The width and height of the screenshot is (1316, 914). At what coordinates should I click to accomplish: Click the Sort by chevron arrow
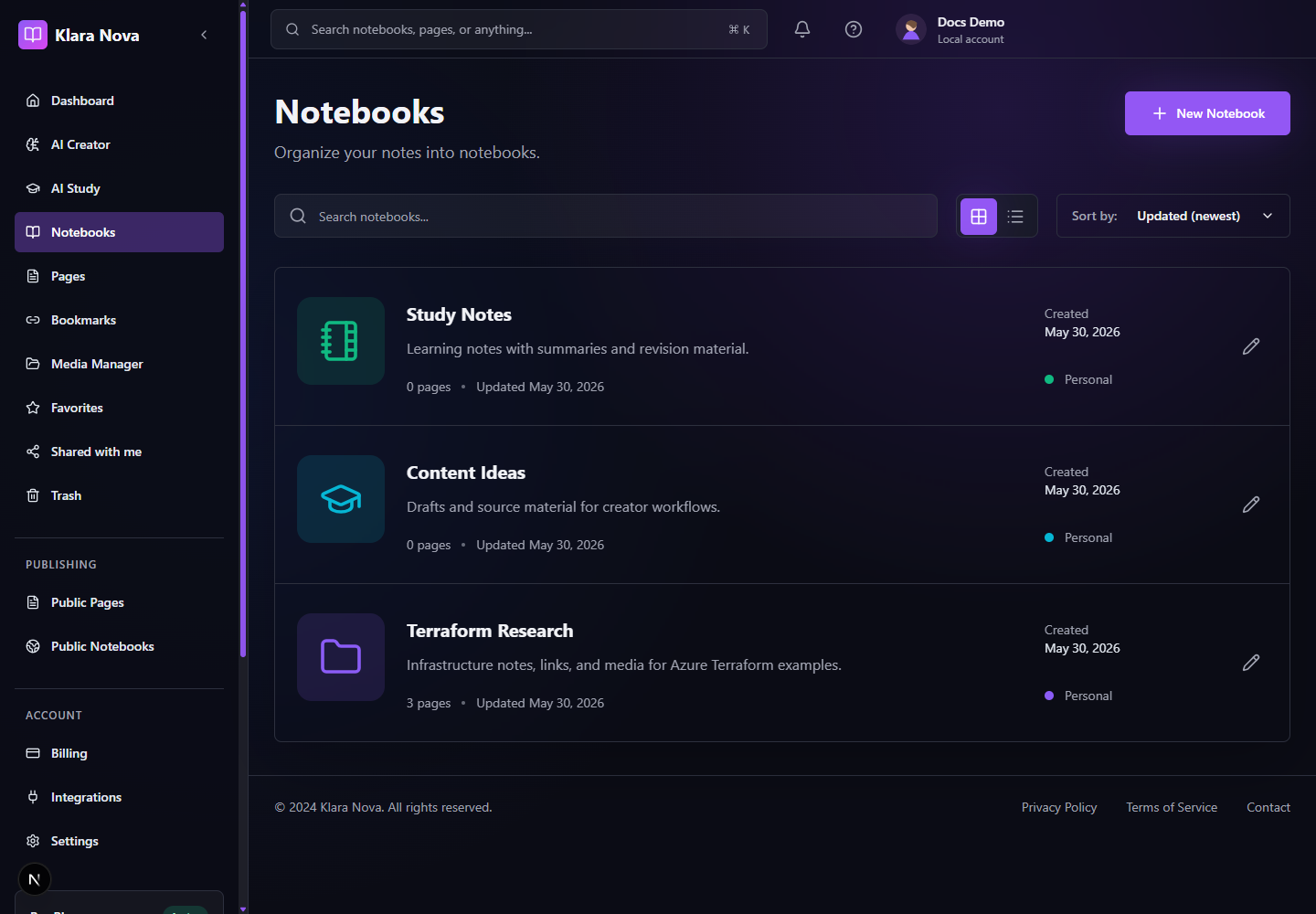pos(1268,216)
